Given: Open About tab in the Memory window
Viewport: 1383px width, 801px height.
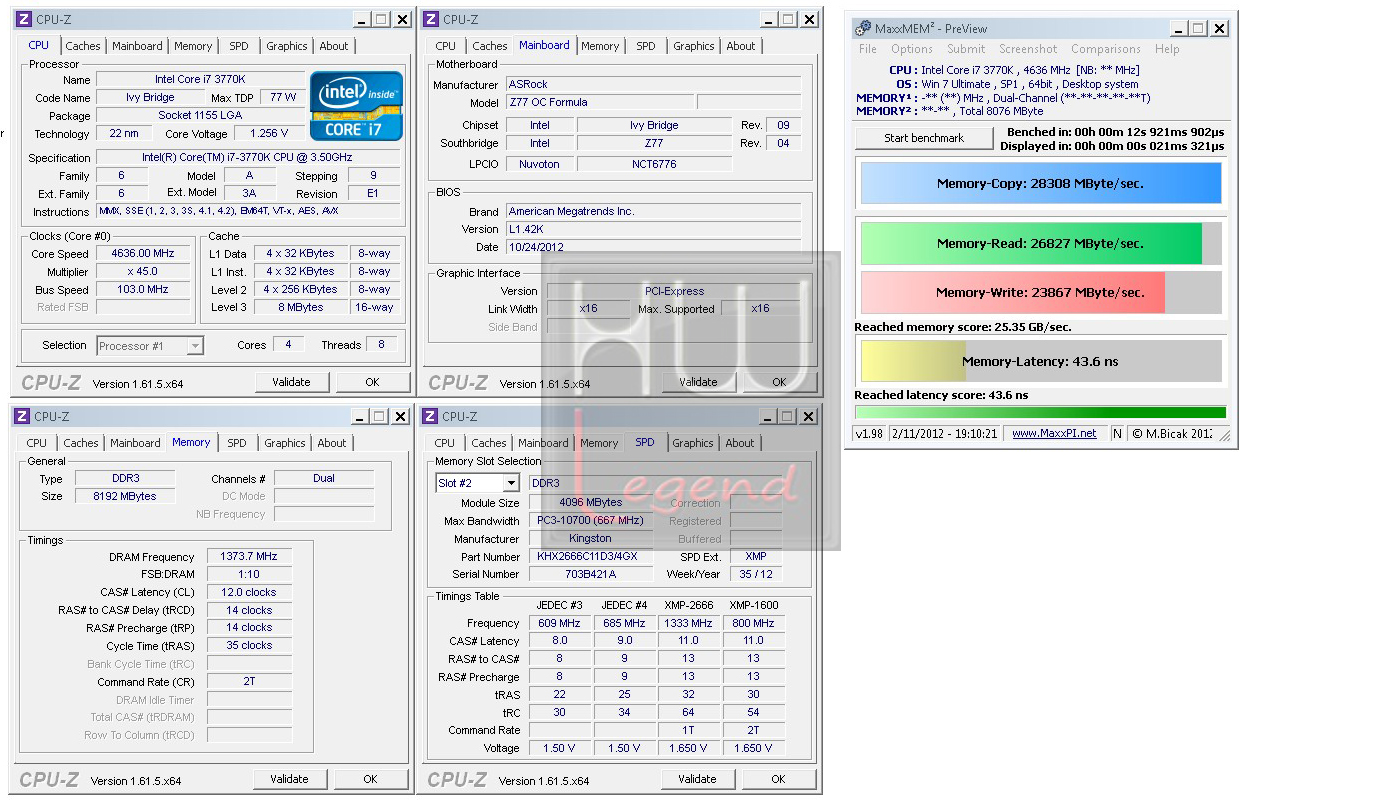Looking at the screenshot, I should [332, 443].
